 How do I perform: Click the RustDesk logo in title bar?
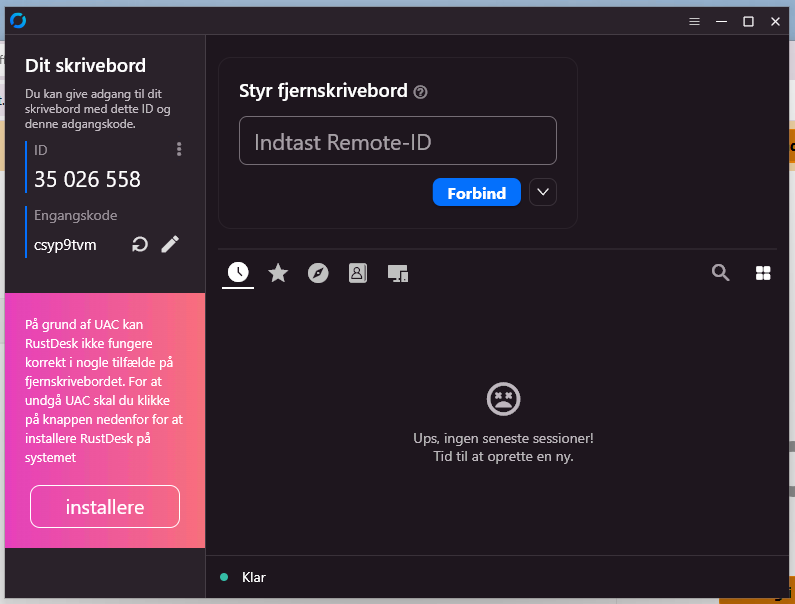tap(17, 21)
